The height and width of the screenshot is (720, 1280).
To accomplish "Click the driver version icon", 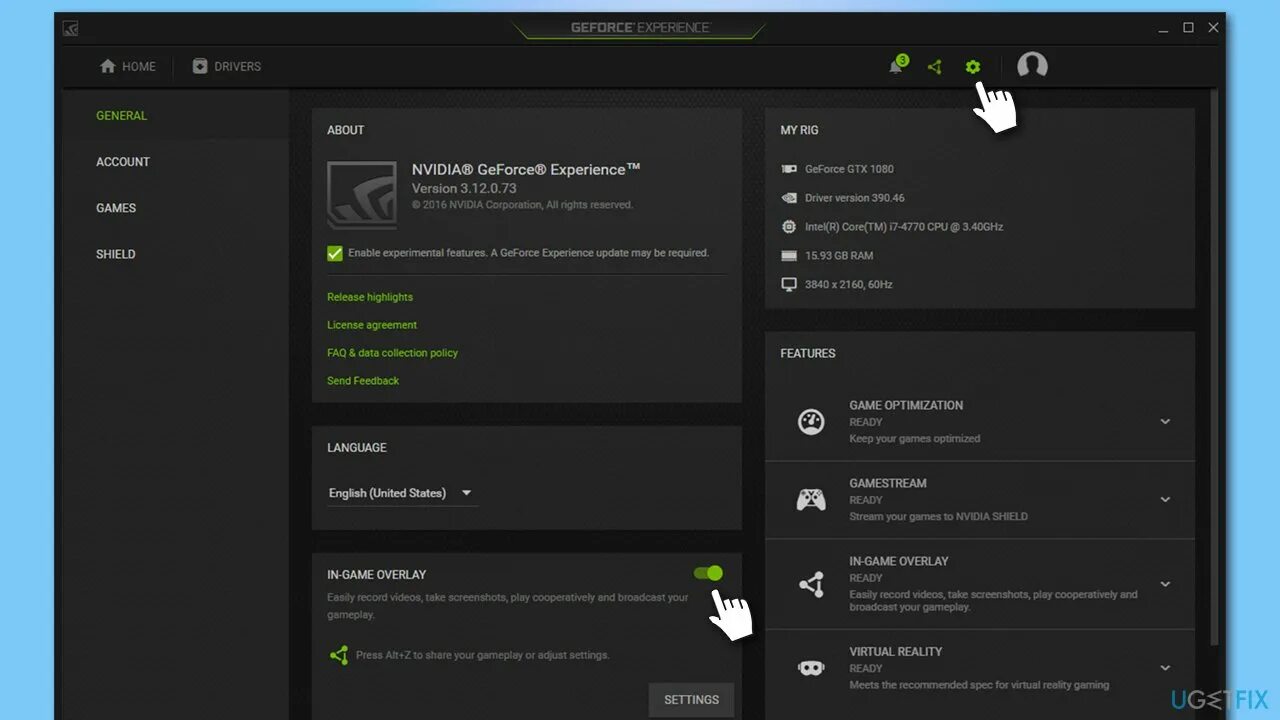I will coord(789,198).
